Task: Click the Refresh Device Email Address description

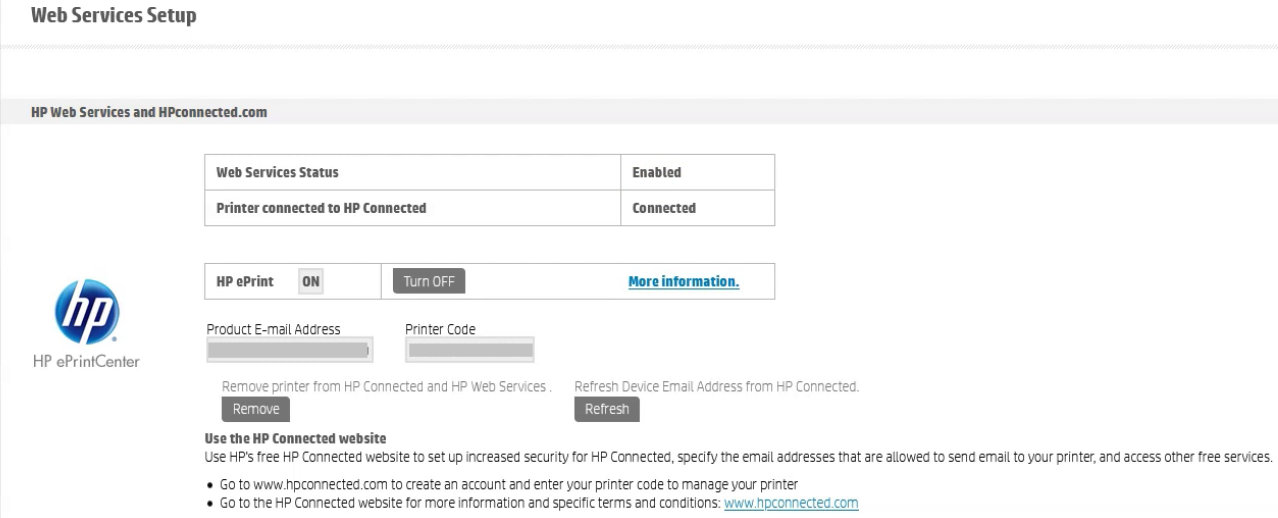Action: pyautogui.click(x=716, y=386)
